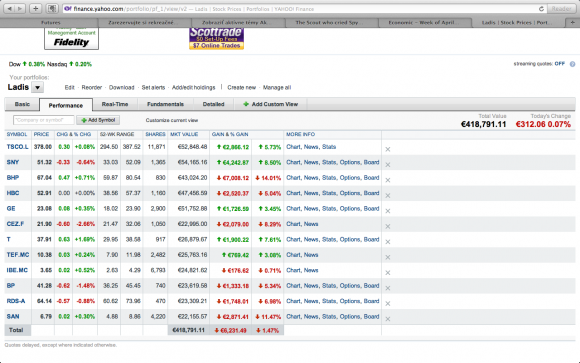Open the Fundamentals view tab
580x363 pixels.
click(165, 104)
